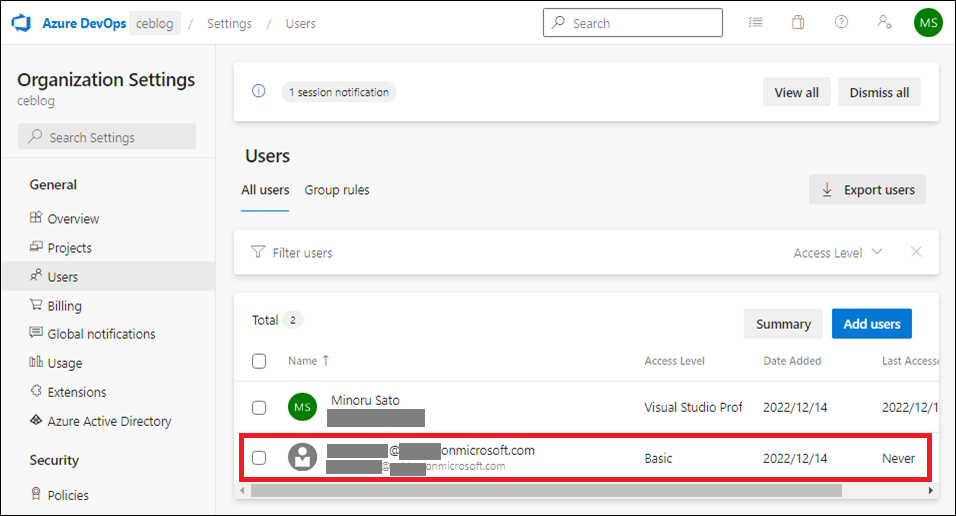This screenshot has height=516, width=956.
Task: Toggle the select-all users checkbox
Action: [259, 361]
